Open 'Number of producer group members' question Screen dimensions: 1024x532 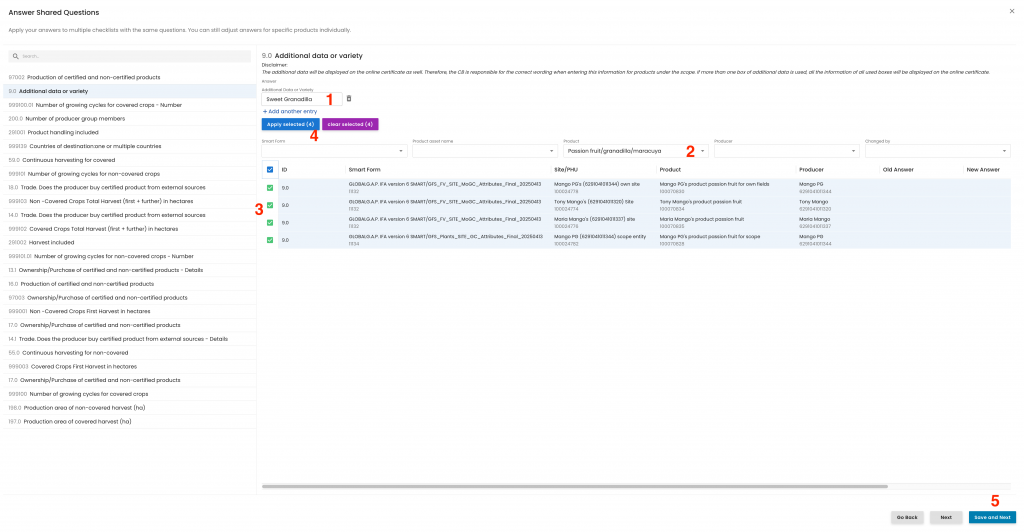click(x=72, y=118)
